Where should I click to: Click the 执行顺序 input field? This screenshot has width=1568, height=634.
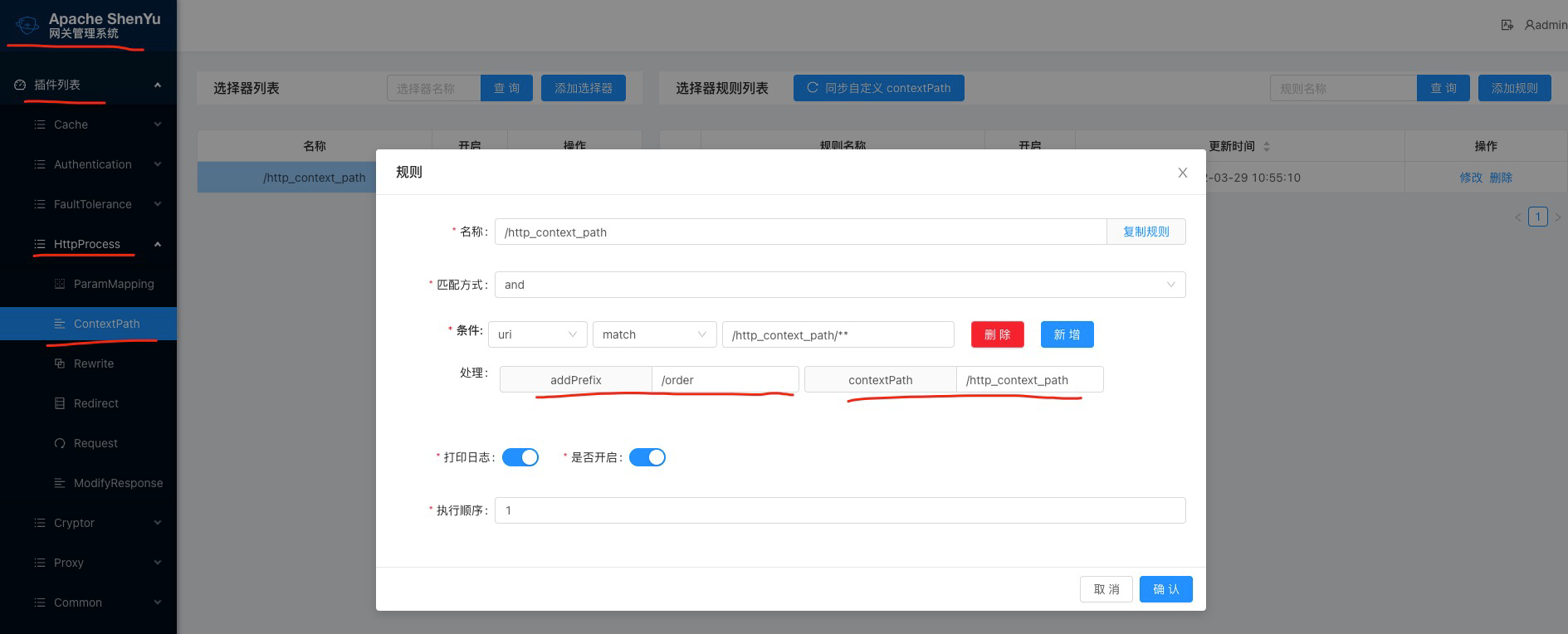coord(839,510)
